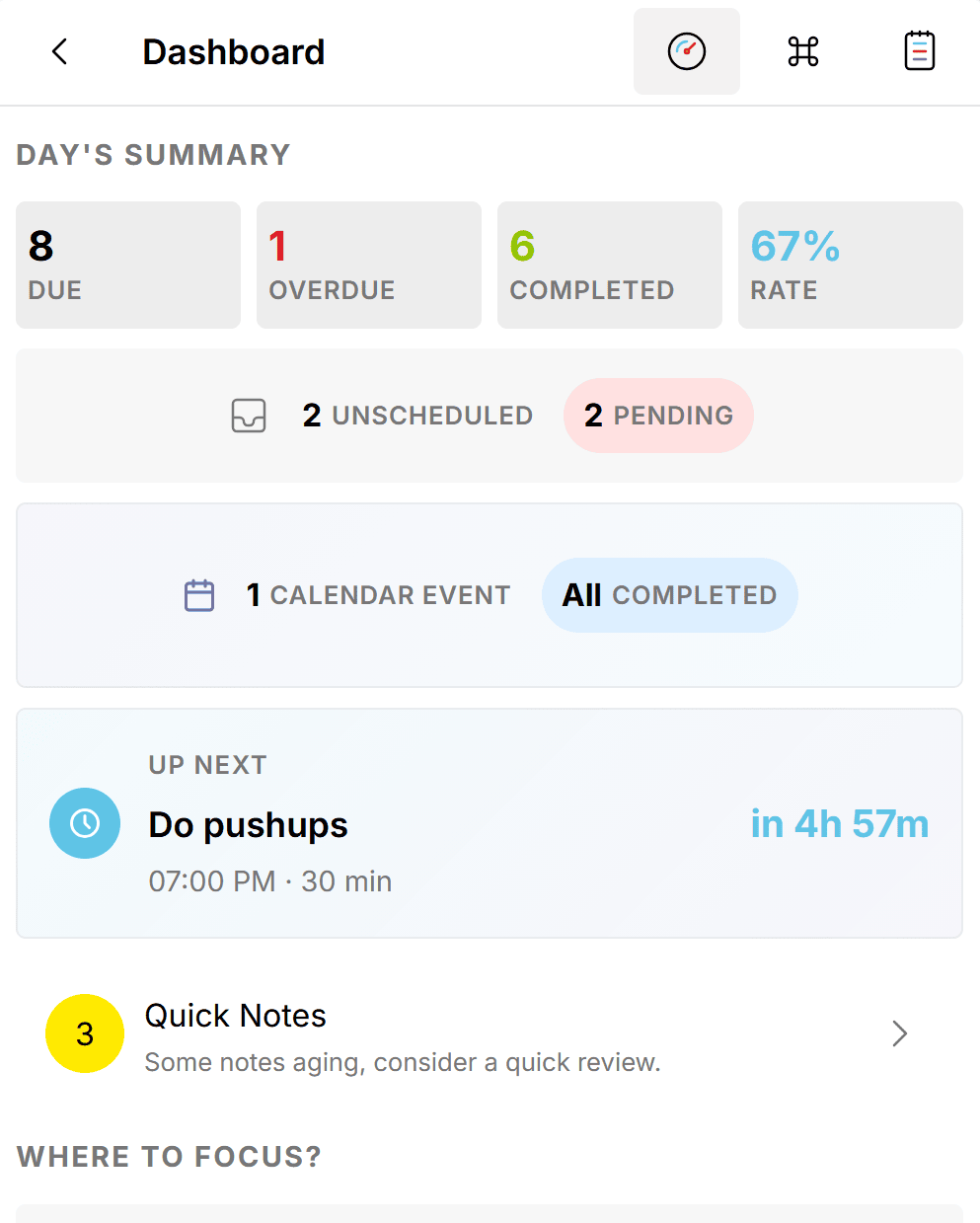Navigate back using the back chevron
The height and width of the screenshot is (1223, 980).
tap(59, 52)
